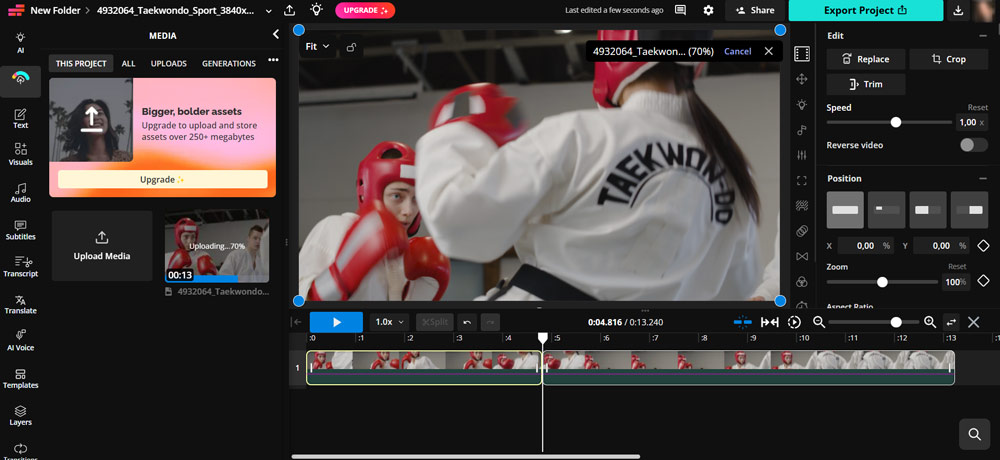Switch to the UPLOADS tab

169,63
